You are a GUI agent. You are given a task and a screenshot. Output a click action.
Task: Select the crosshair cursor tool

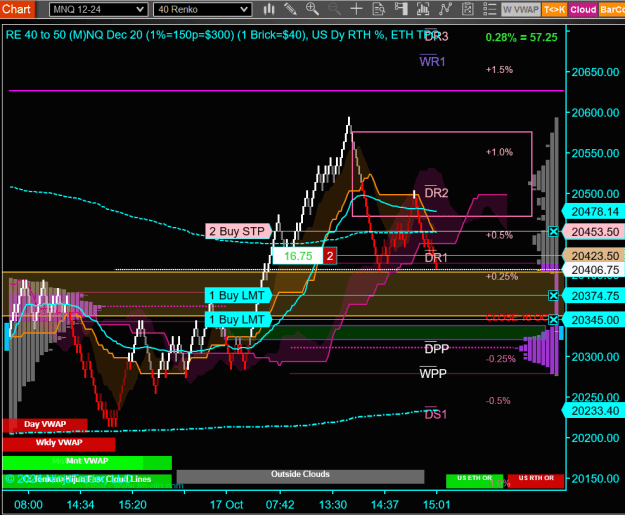(356, 9)
